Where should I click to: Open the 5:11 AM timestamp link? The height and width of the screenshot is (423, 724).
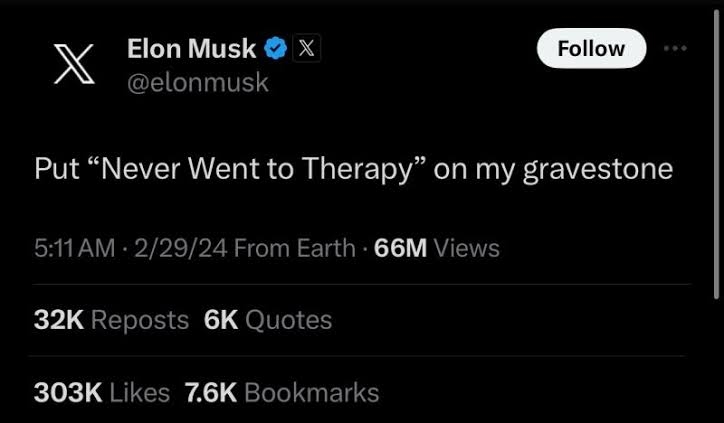pos(73,248)
